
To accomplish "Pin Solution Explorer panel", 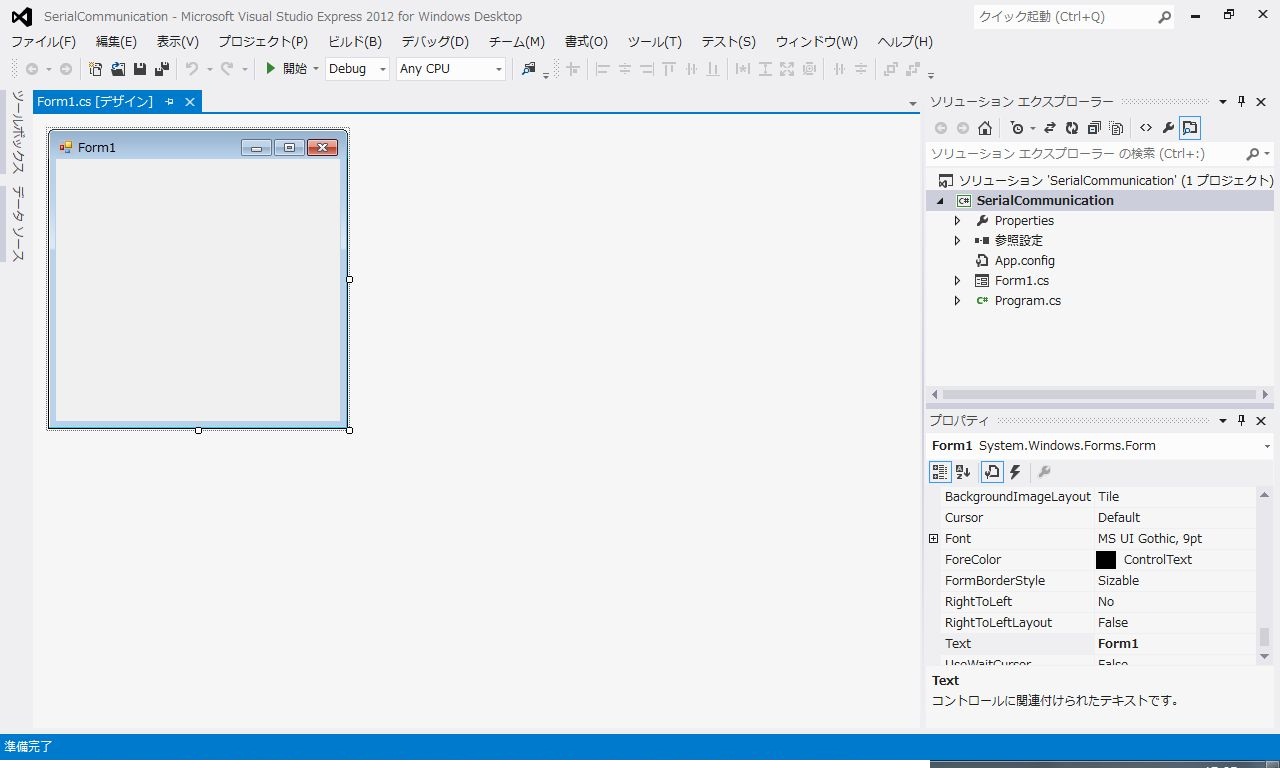I will 1241,102.
